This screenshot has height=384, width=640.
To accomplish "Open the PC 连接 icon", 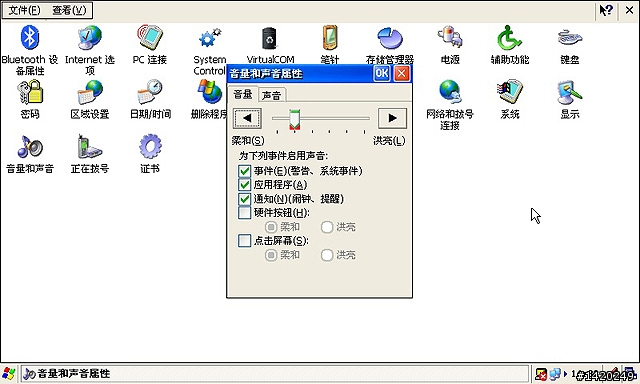I will (149, 38).
